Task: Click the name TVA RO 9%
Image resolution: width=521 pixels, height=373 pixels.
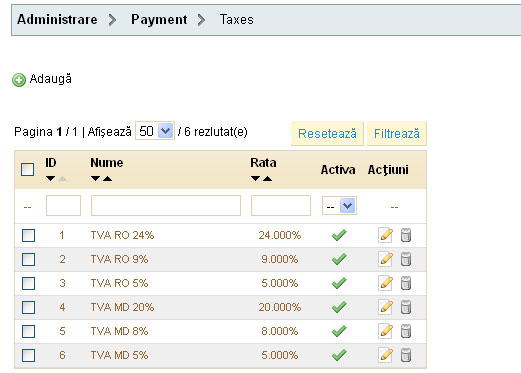Action: click(119, 259)
